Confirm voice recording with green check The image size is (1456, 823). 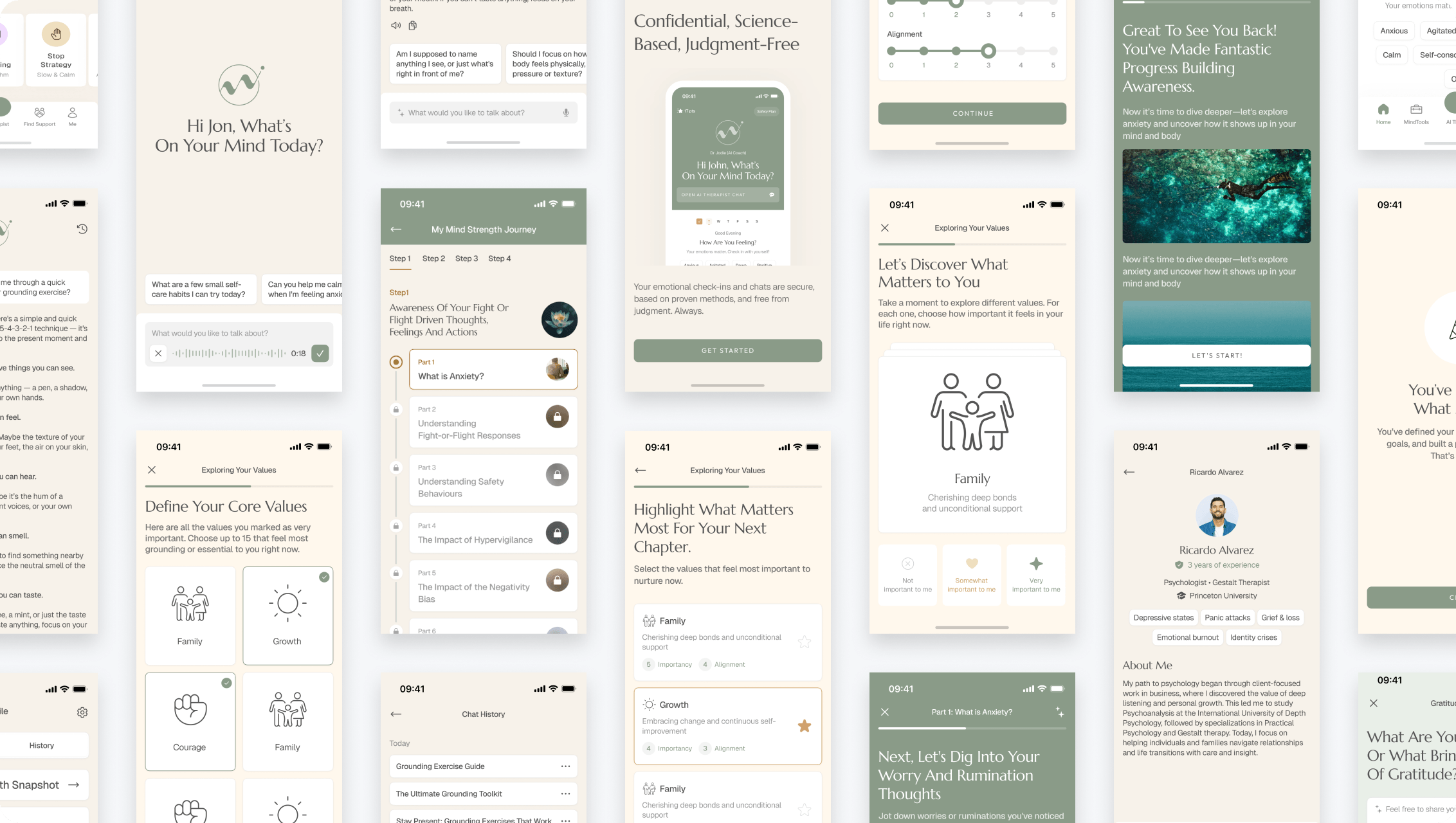tap(320, 353)
